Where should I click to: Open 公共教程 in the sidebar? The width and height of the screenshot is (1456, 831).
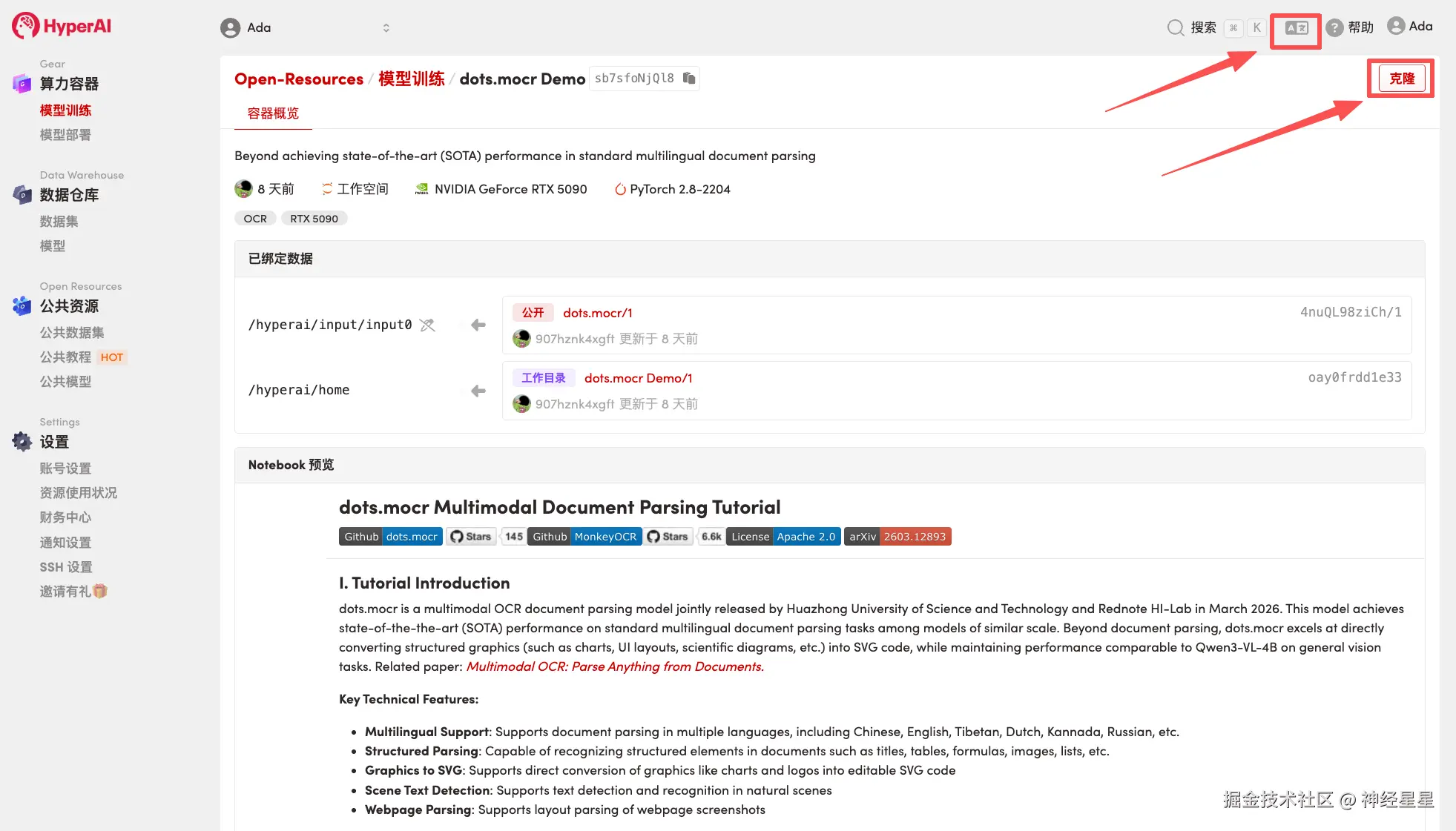pos(65,357)
